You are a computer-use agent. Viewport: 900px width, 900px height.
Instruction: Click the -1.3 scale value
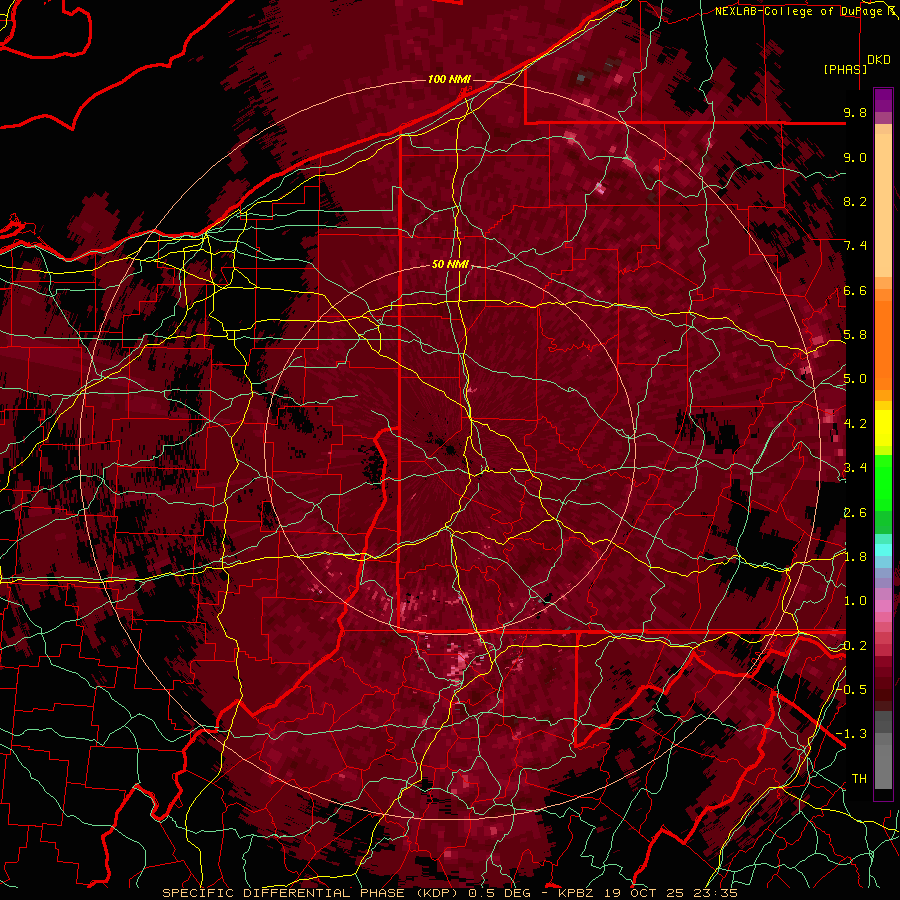pyautogui.click(x=851, y=734)
